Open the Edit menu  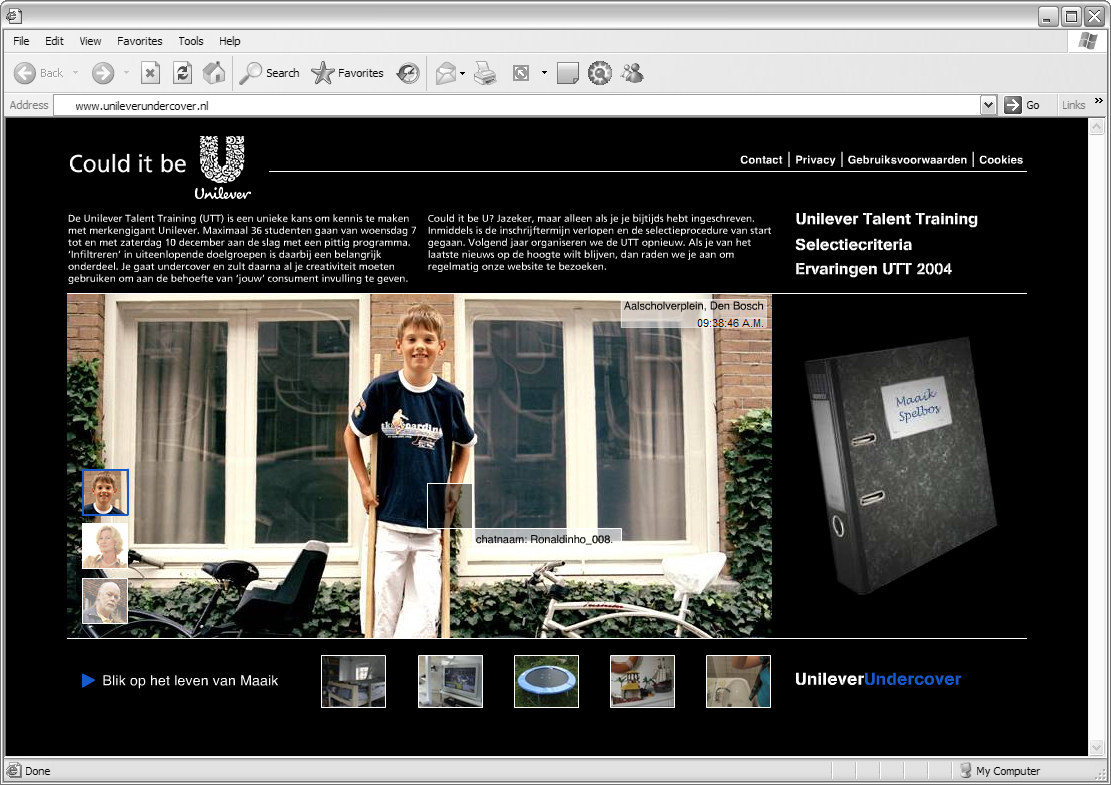point(54,41)
